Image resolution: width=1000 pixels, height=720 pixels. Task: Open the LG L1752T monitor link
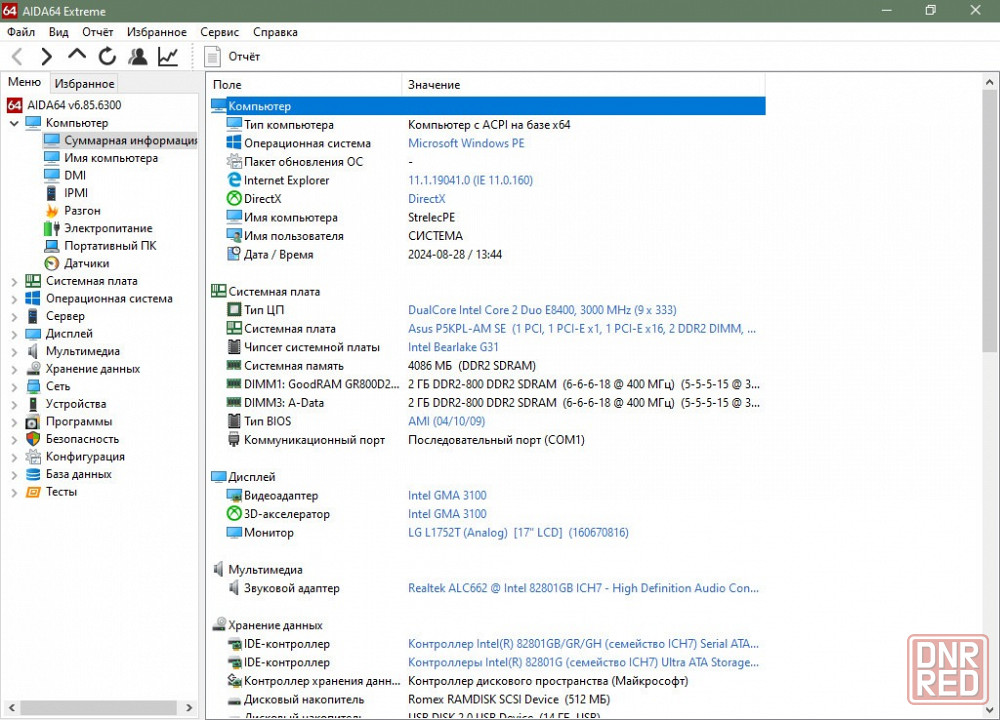click(x=518, y=533)
